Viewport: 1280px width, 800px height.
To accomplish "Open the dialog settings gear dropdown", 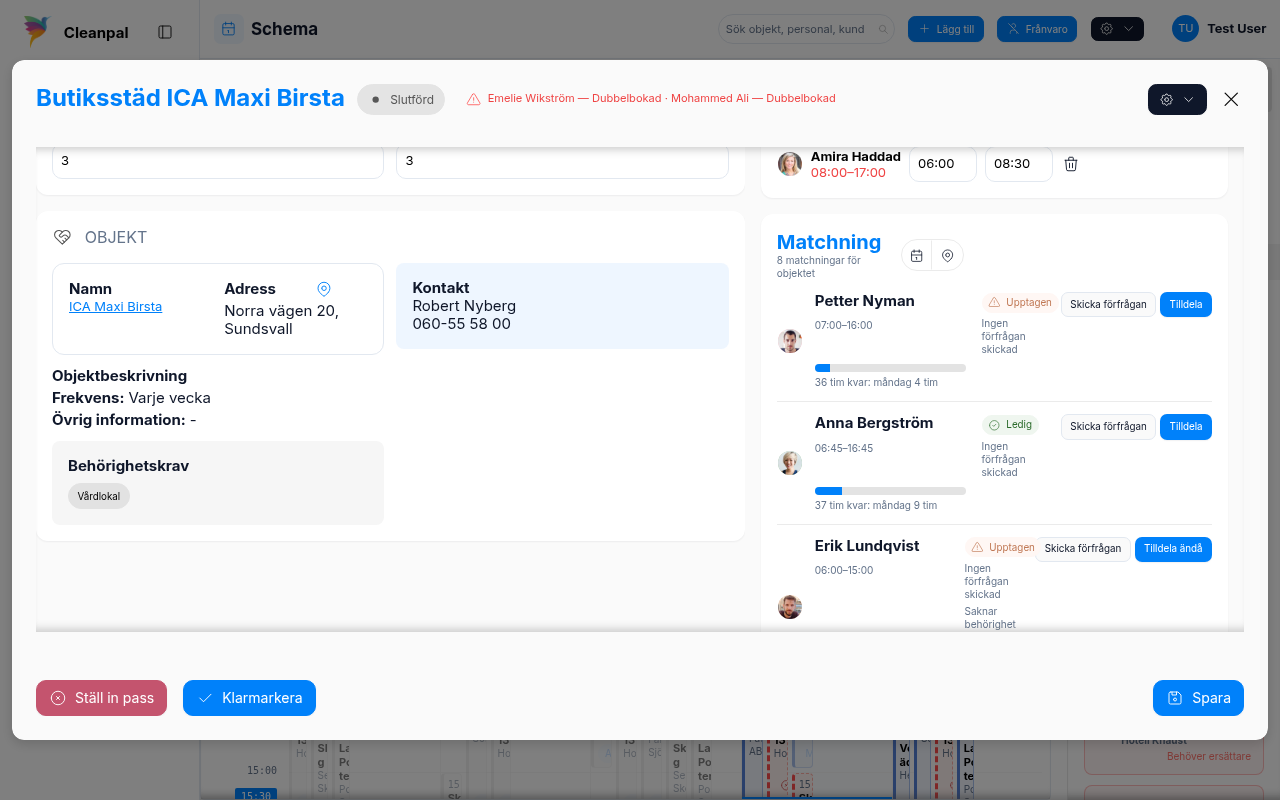I will (1177, 99).
